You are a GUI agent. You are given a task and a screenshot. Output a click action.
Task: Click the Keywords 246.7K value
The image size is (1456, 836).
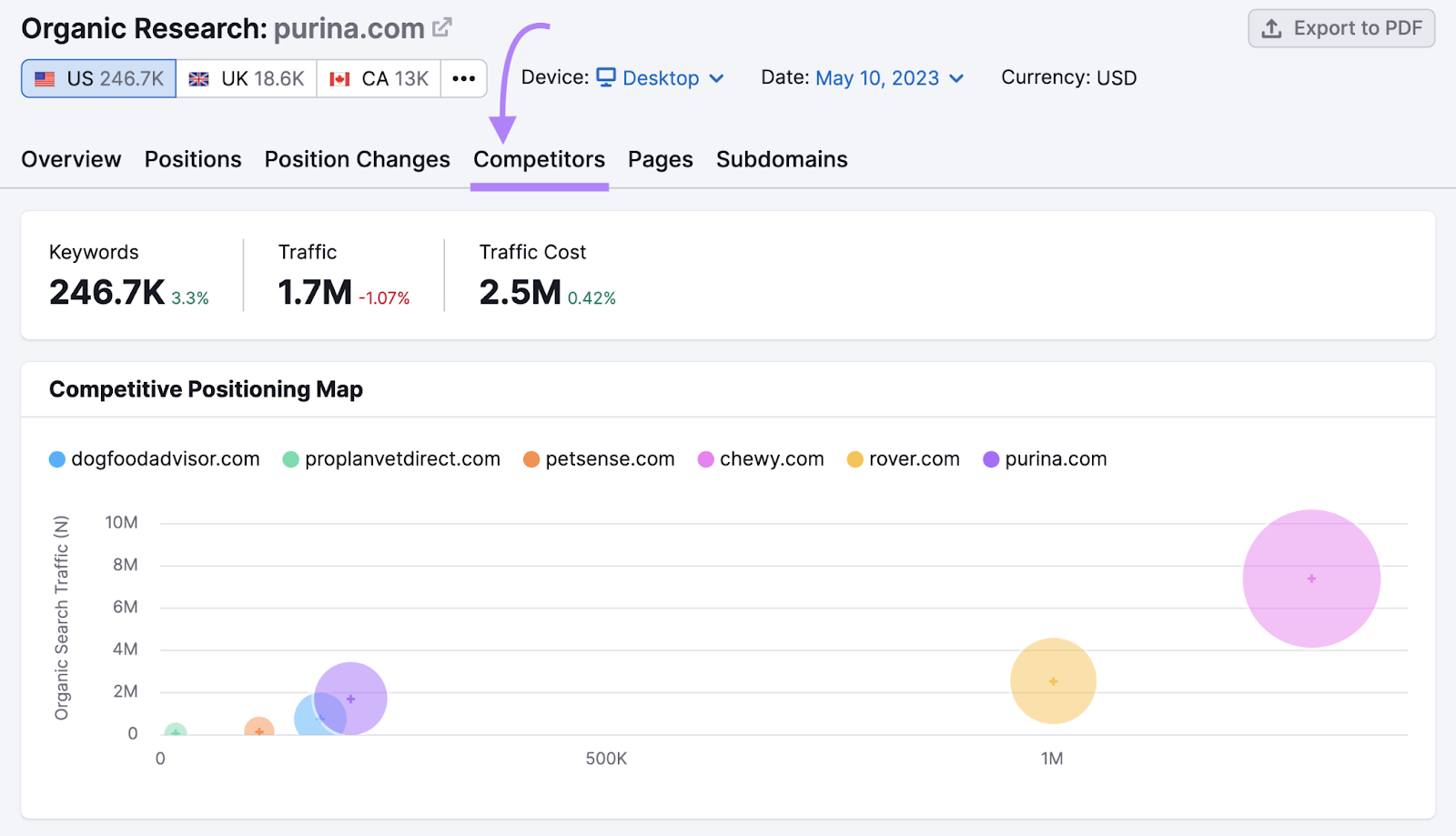pos(107,293)
